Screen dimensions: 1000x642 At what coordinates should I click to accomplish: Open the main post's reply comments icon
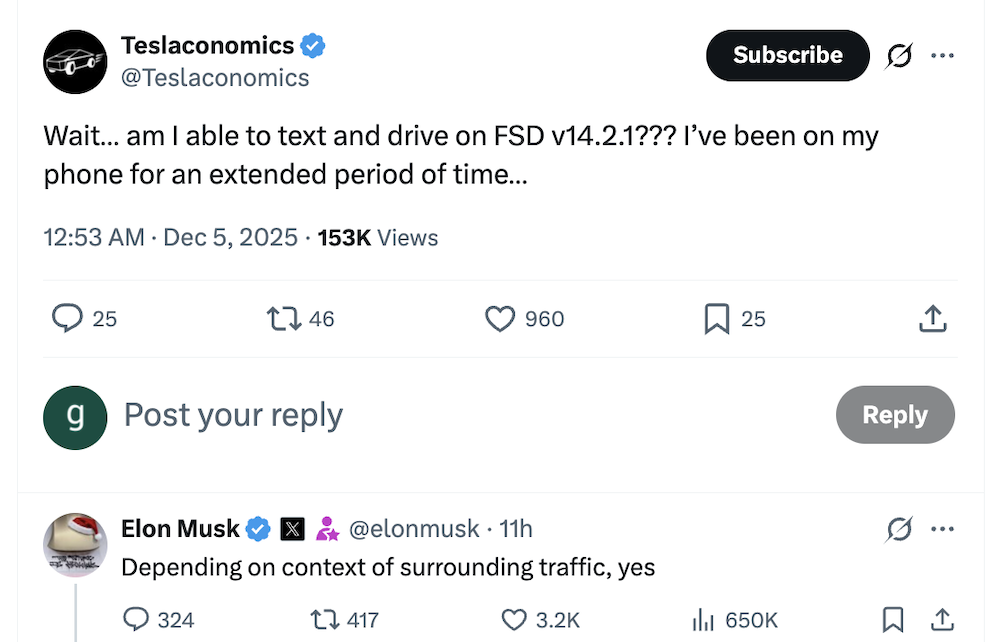[x=67, y=318]
